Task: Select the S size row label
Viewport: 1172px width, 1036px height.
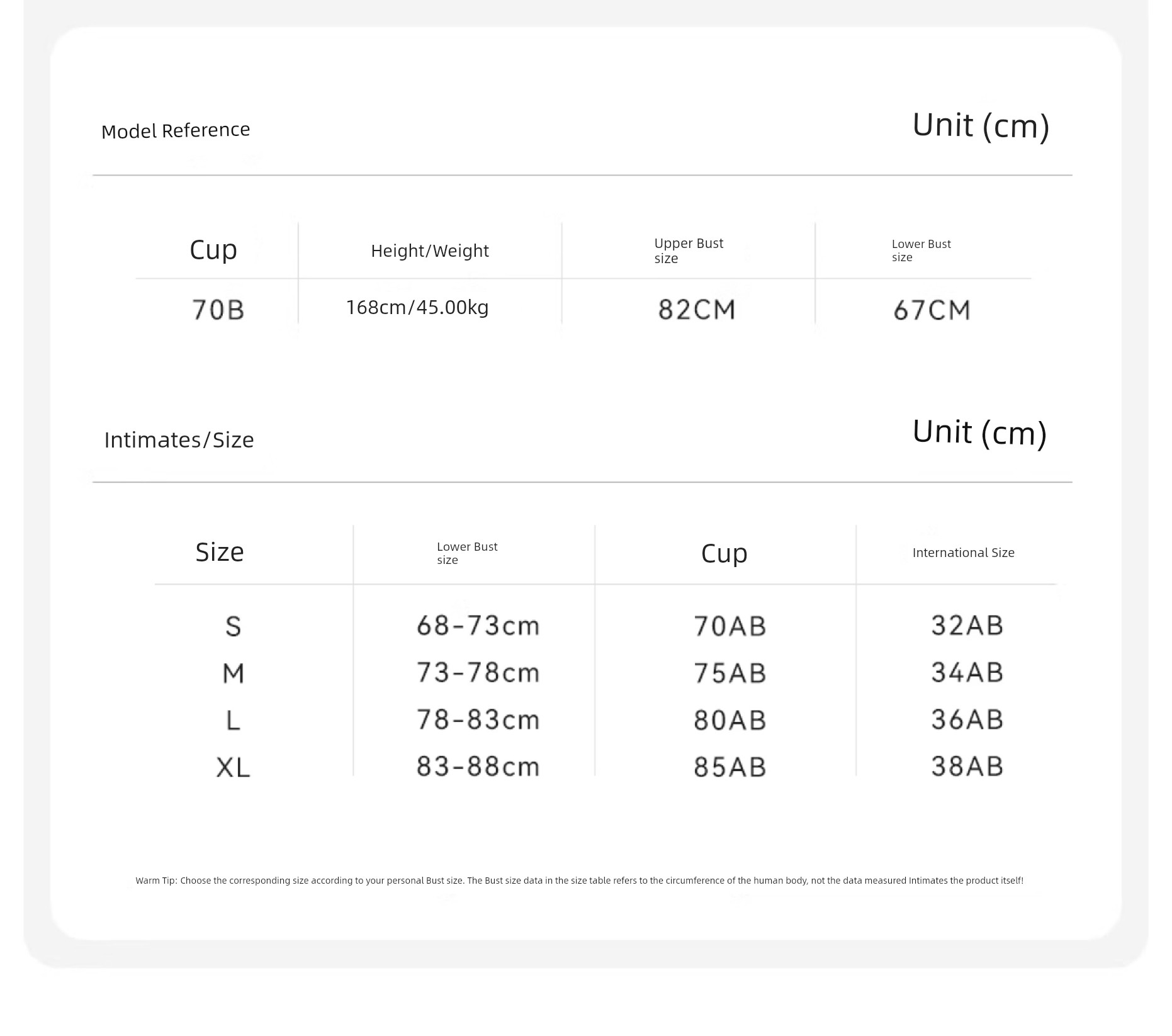Action: click(233, 626)
